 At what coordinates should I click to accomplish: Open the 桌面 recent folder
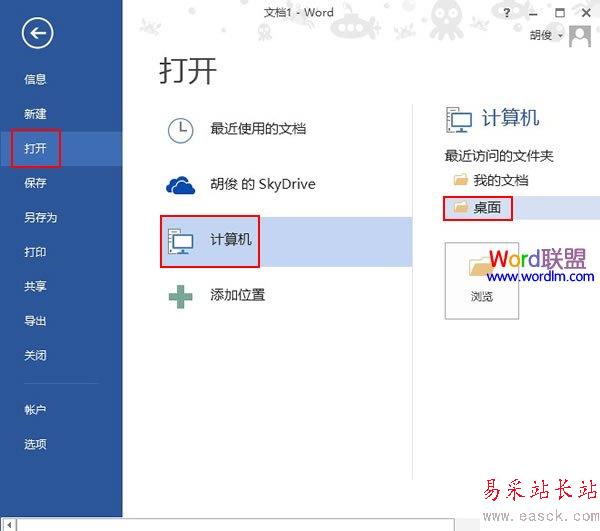[487, 208]
